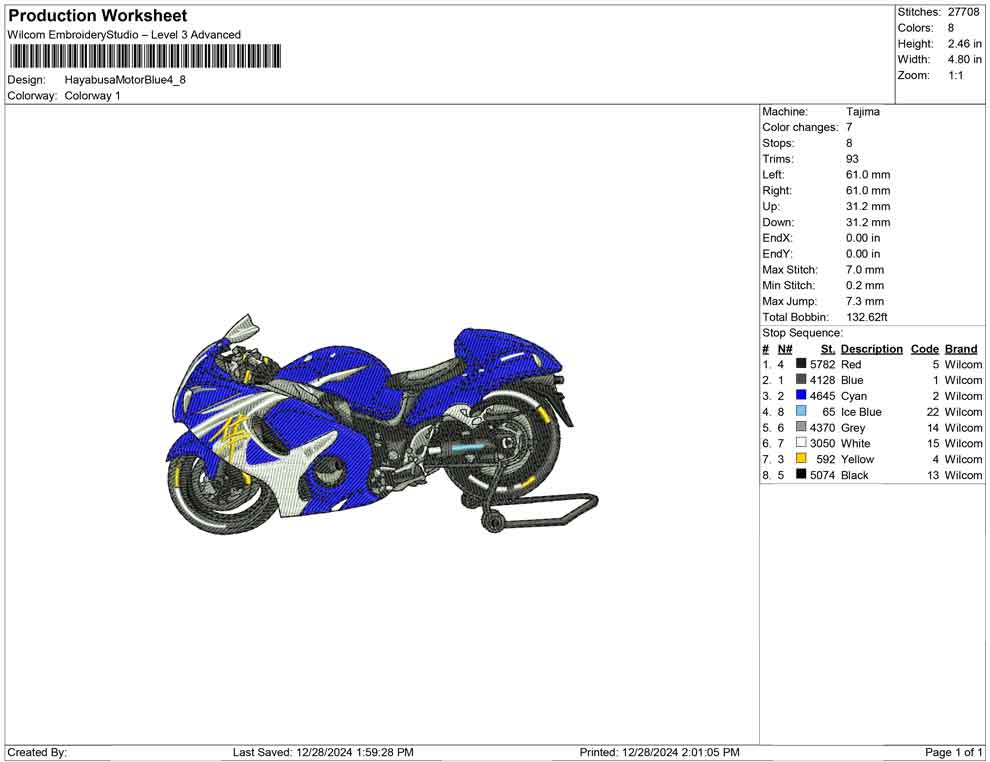Select the HayabusaMotorBlue4_8 design name
The height and width of the screenshot is (762, 990).
coord(124,80)
